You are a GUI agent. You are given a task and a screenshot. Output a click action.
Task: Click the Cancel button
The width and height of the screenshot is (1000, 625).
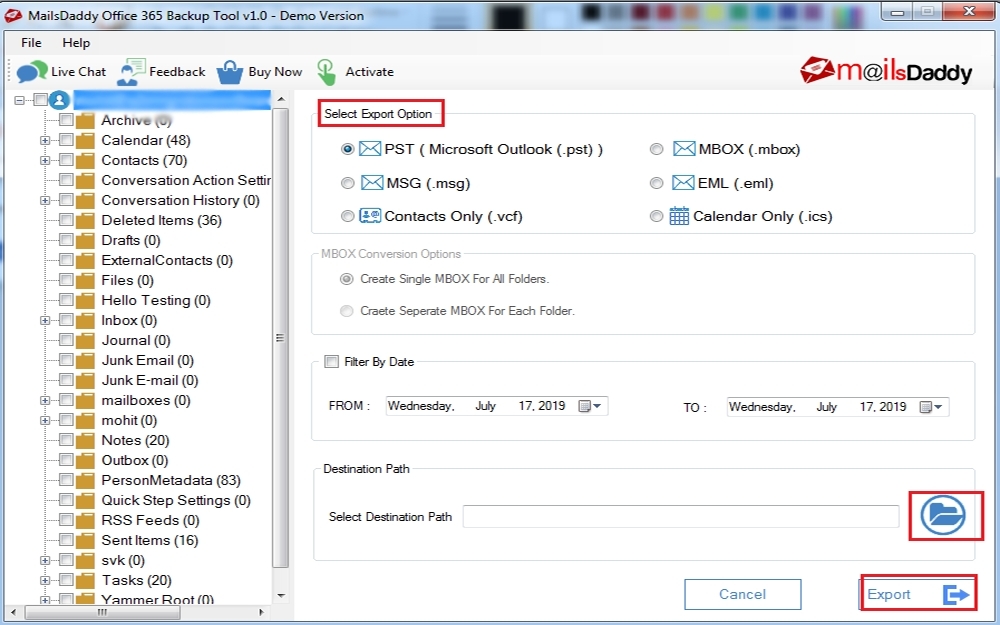coord(742,594)
